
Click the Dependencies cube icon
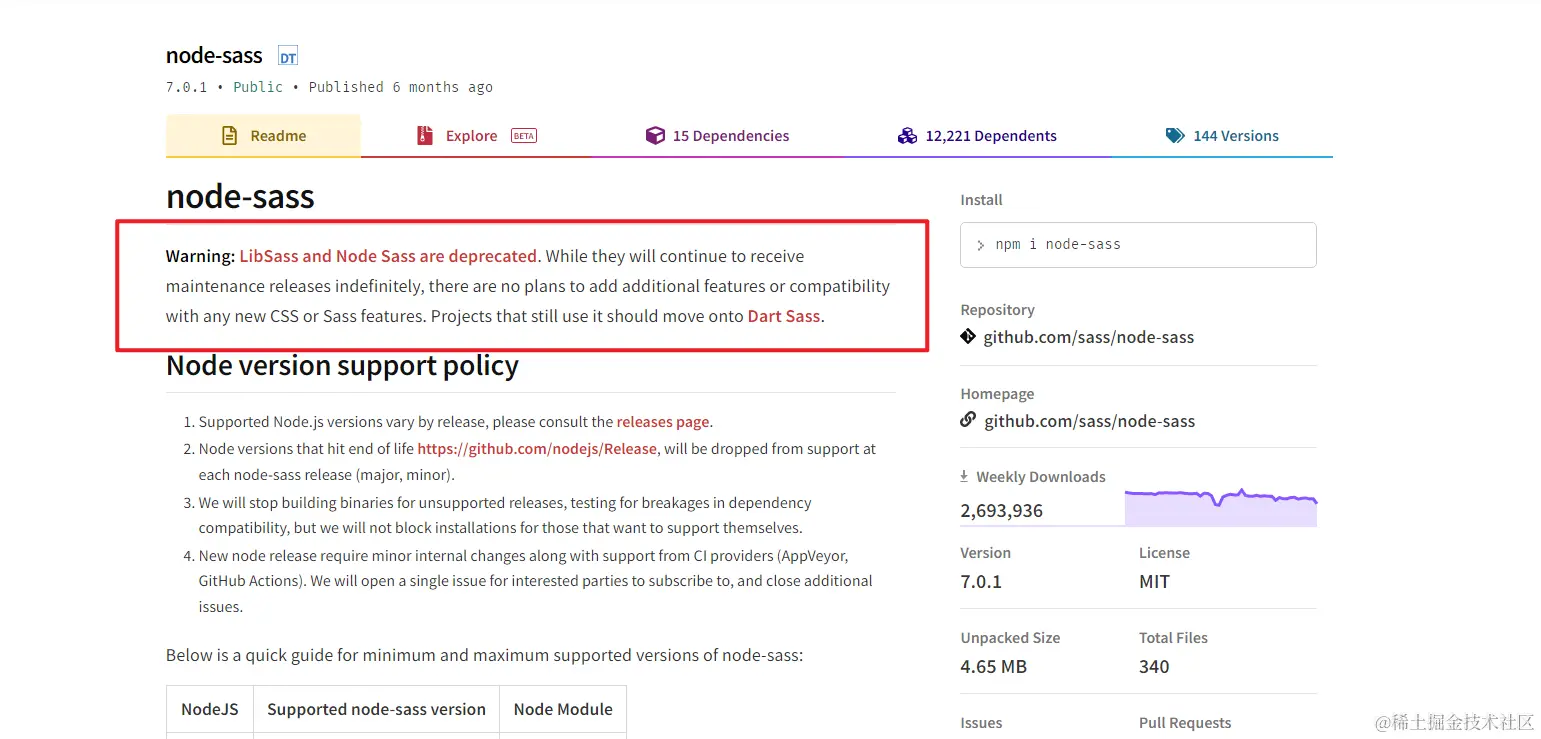point(655,136)
